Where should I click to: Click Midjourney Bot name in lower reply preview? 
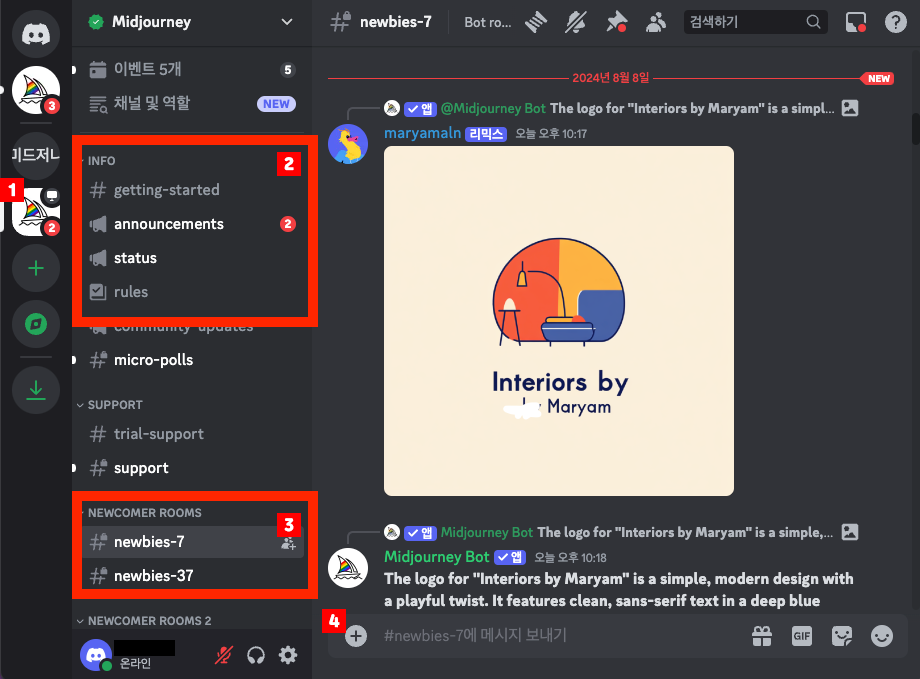pos(486,532)
